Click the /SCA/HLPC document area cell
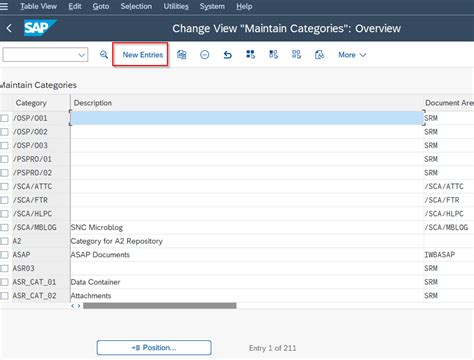 (x=449, y=214)
